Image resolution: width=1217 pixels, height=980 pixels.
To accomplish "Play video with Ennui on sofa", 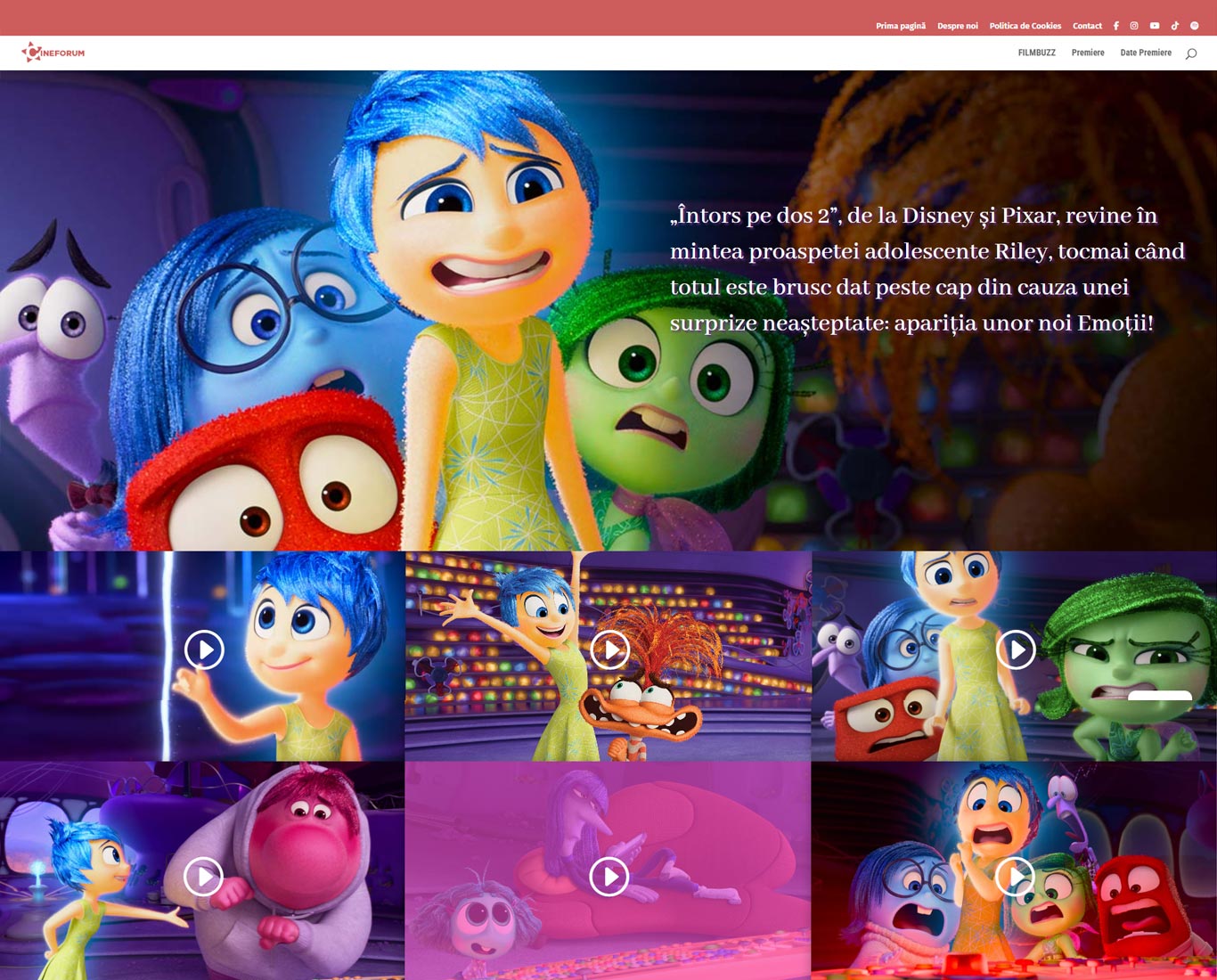I will [609, 877].
